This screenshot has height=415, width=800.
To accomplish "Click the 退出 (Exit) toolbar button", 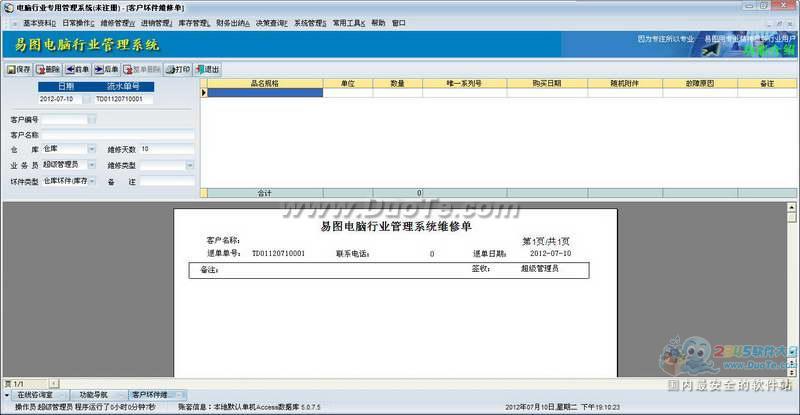I will (207, 69).
